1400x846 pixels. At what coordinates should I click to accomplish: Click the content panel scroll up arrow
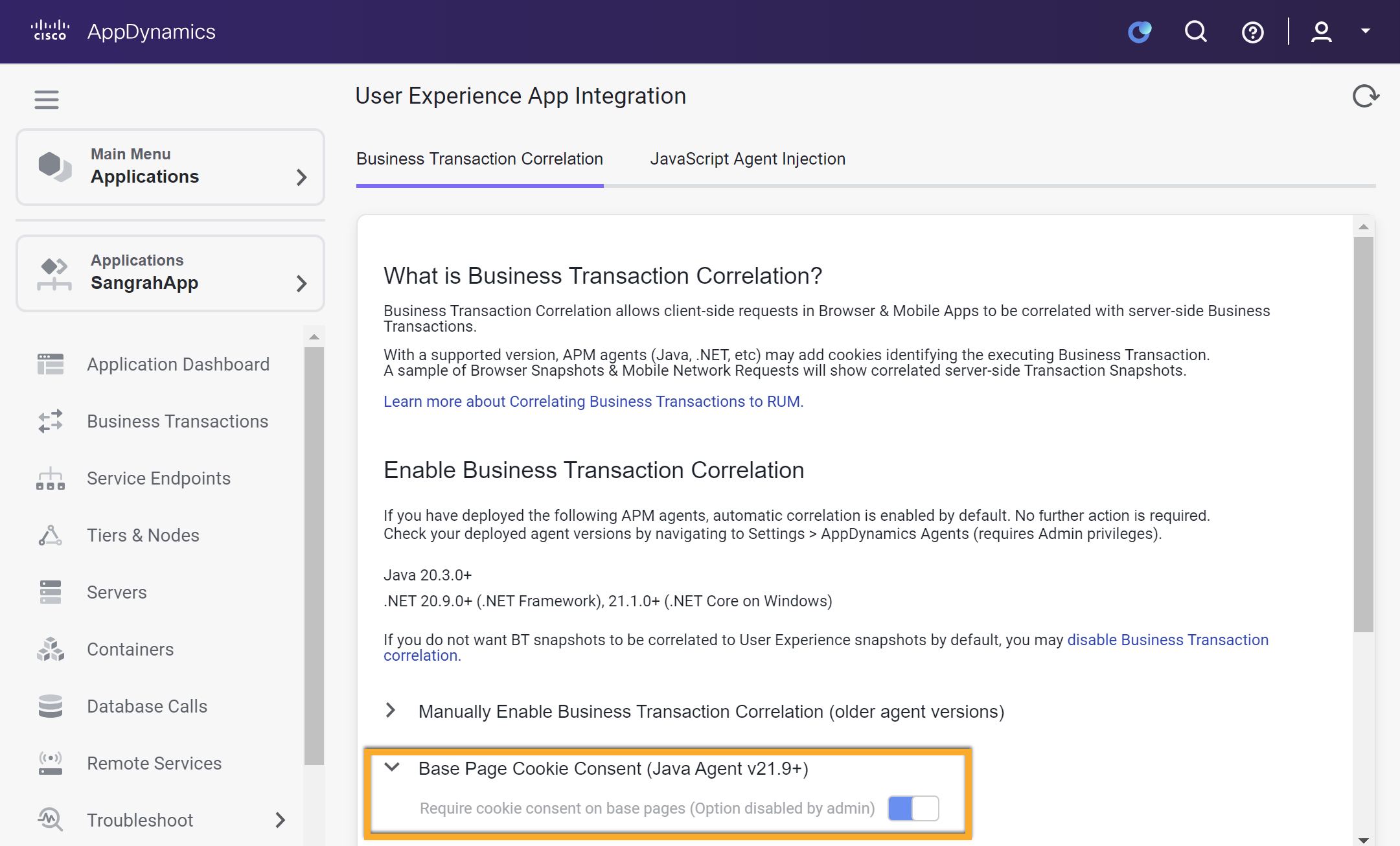[x=1364, y=227]
